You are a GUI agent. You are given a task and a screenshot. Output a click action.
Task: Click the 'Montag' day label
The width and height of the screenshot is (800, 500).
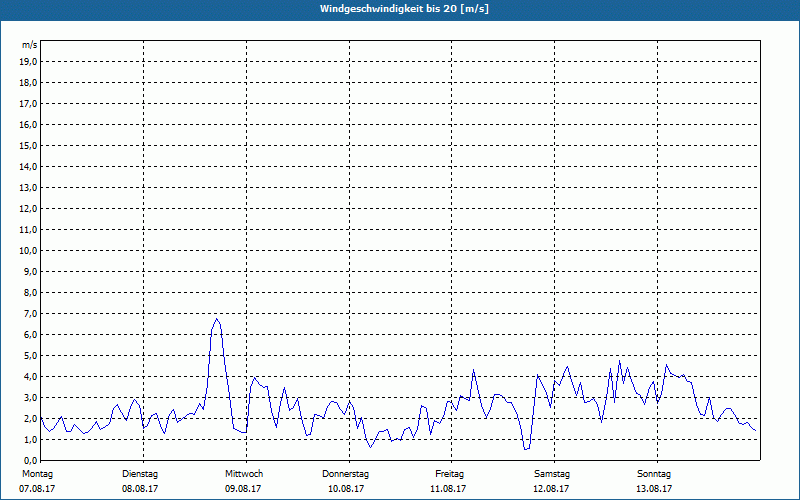(37, 474)
